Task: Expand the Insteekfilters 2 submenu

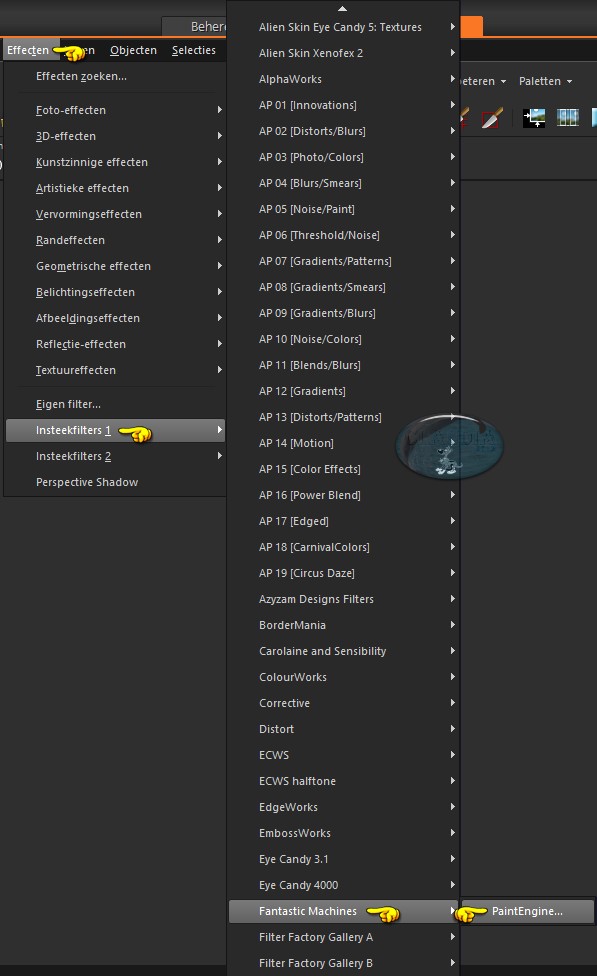Action: click(115, 456)
